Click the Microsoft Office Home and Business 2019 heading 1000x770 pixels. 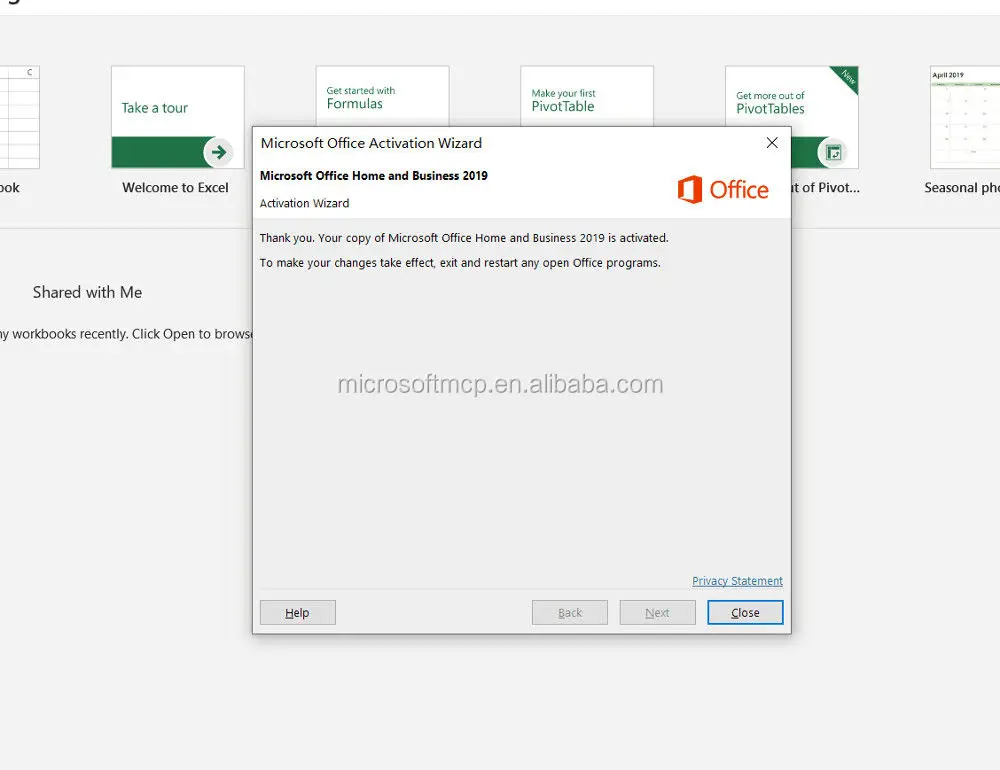pos(374,175)
